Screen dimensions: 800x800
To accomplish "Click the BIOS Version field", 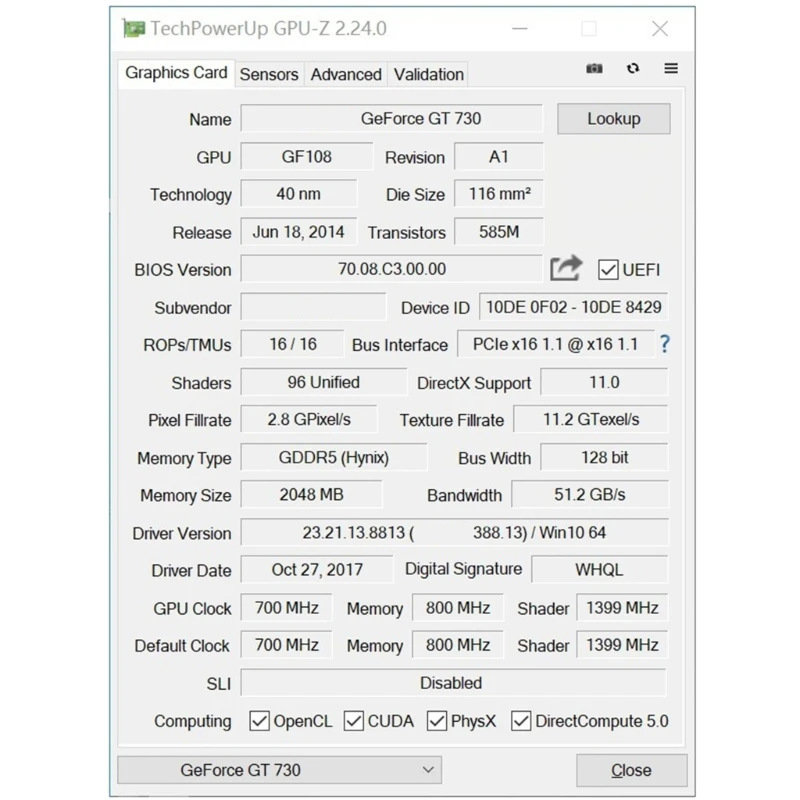I will coord(391,269).
